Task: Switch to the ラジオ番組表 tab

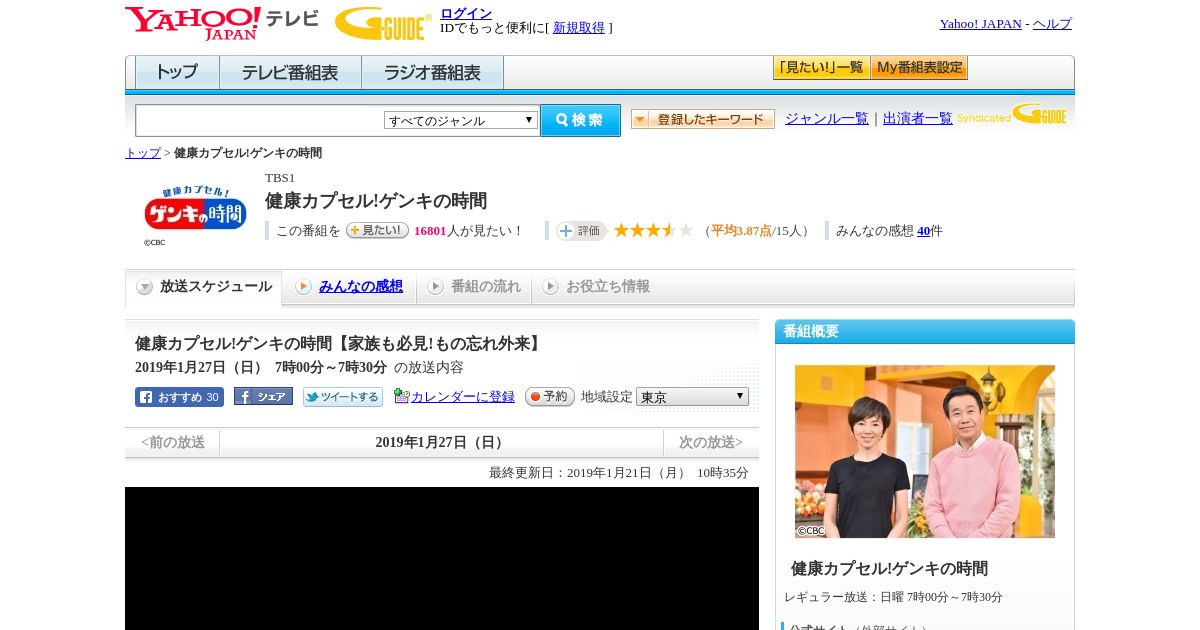Action: [432, 72]
